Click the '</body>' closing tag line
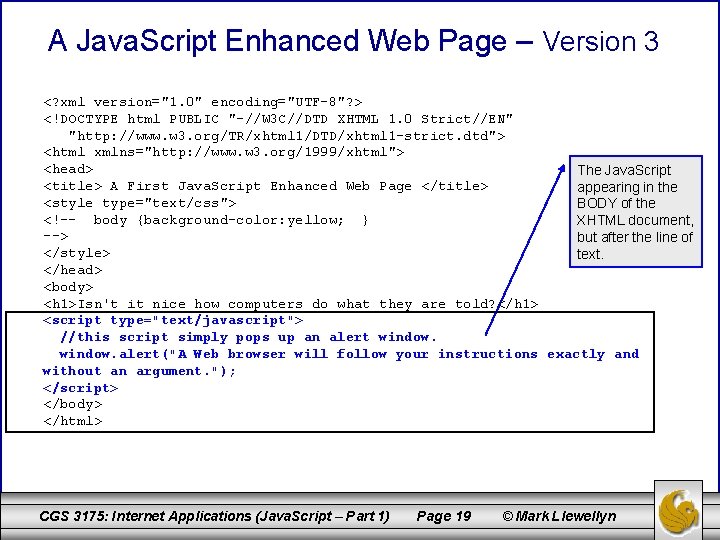This screenshot has height=540, width=720. pyautogui.click(x=73, y=405)
